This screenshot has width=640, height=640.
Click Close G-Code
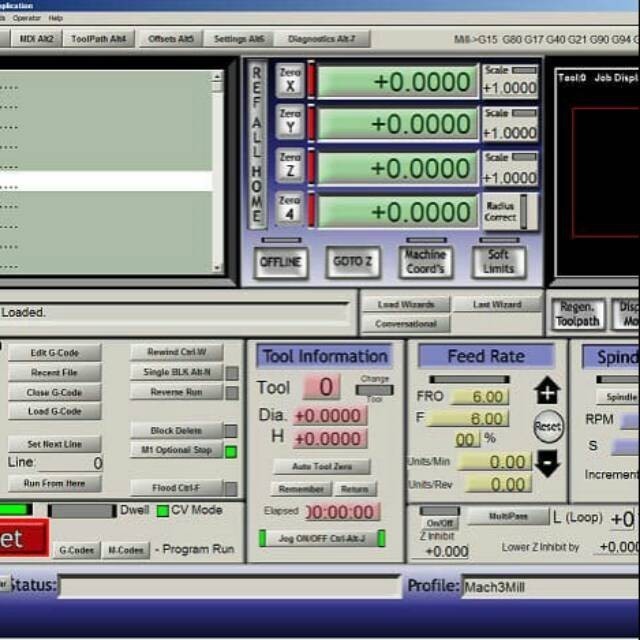[x=55, y=392]
